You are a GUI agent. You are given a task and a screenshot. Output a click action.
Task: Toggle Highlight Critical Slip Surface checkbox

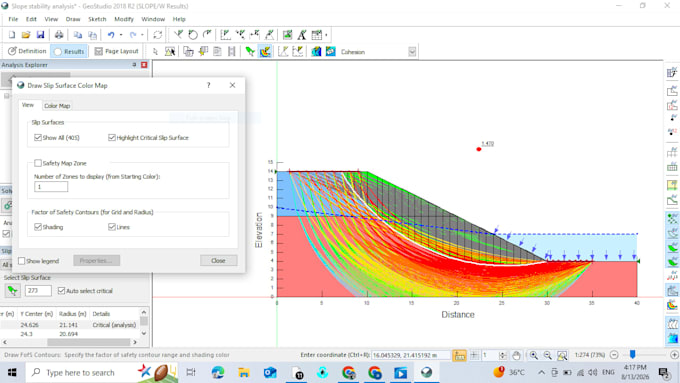111,137
